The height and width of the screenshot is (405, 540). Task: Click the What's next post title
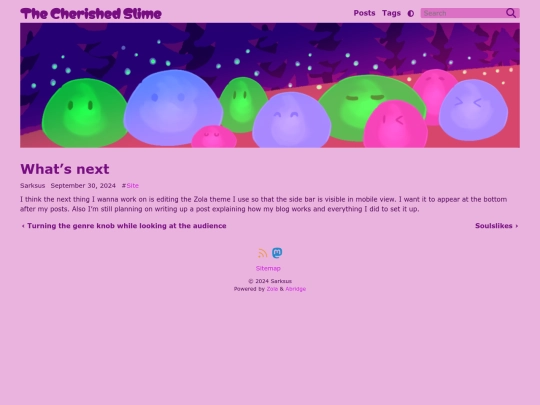tap(65, 169)
